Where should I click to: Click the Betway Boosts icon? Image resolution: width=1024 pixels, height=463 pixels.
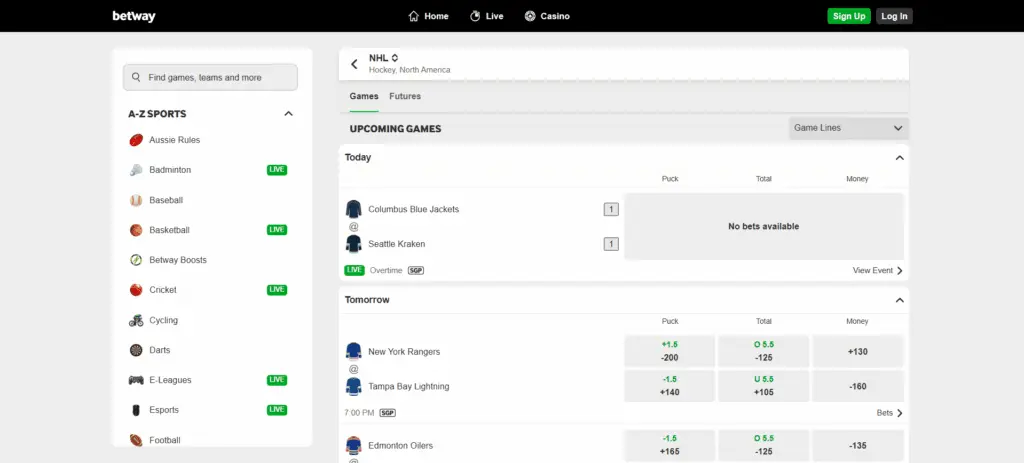136,260
